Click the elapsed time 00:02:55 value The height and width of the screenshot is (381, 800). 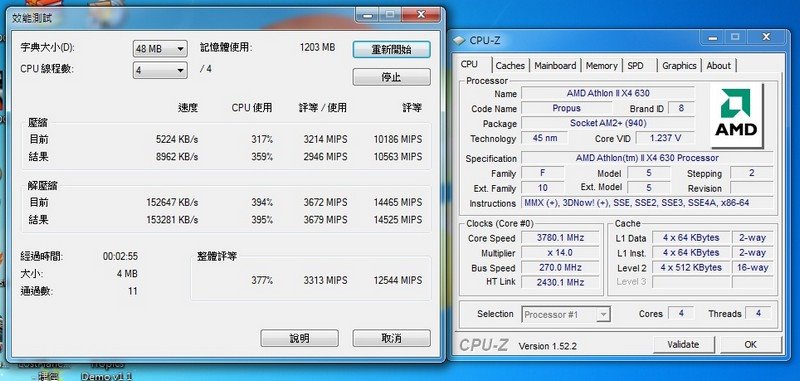(120, 256)
